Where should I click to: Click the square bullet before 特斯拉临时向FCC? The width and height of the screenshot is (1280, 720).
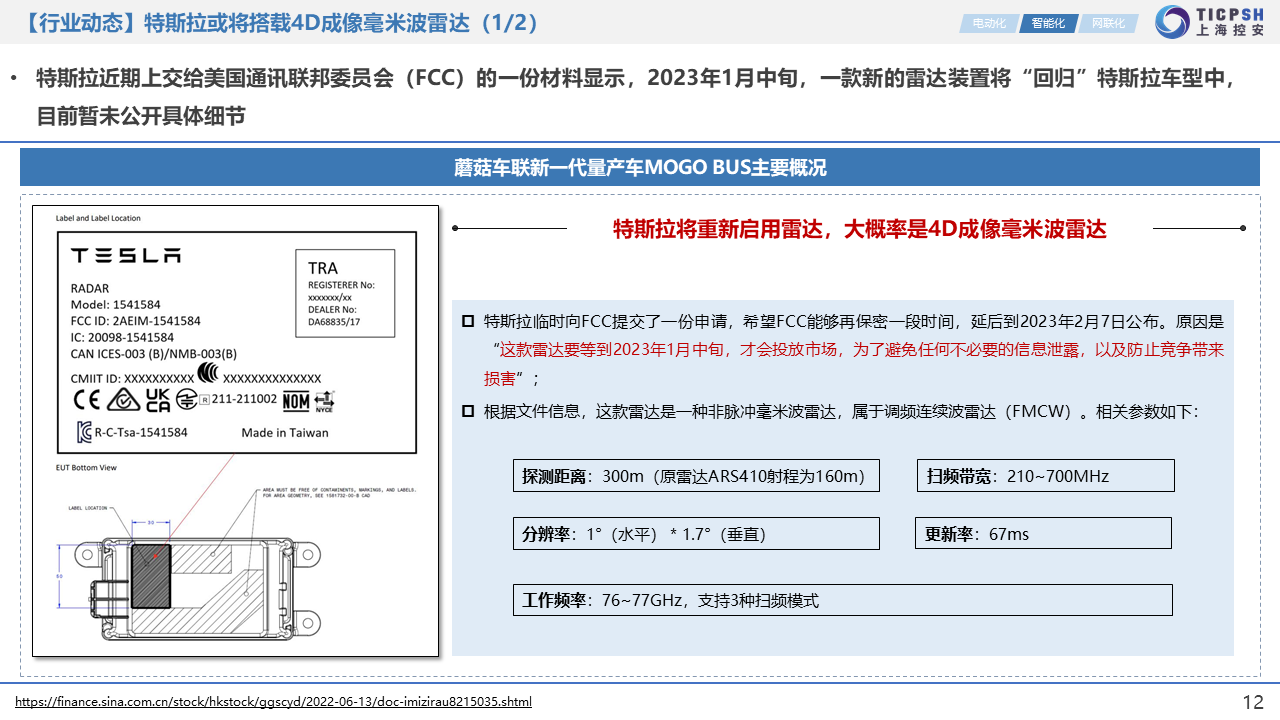(x=468, y=322)
